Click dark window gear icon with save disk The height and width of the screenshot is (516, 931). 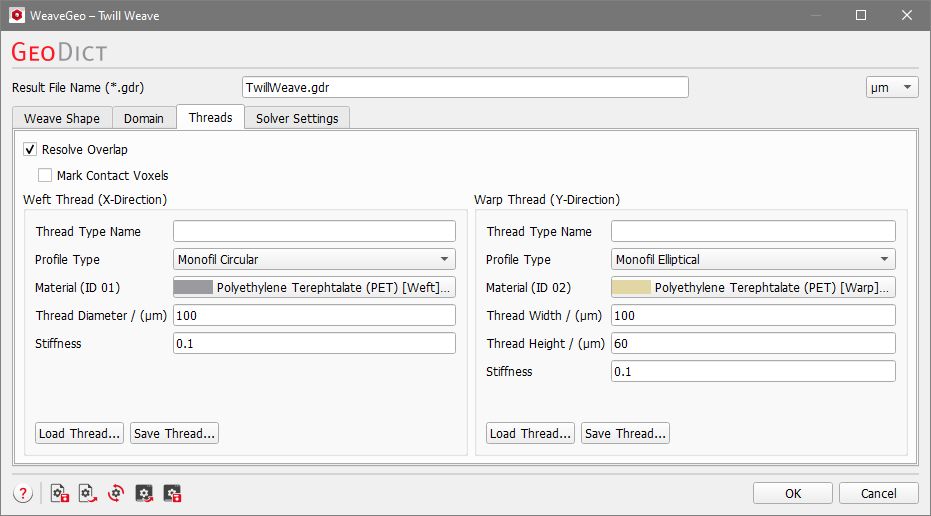(x=172, y=493)
